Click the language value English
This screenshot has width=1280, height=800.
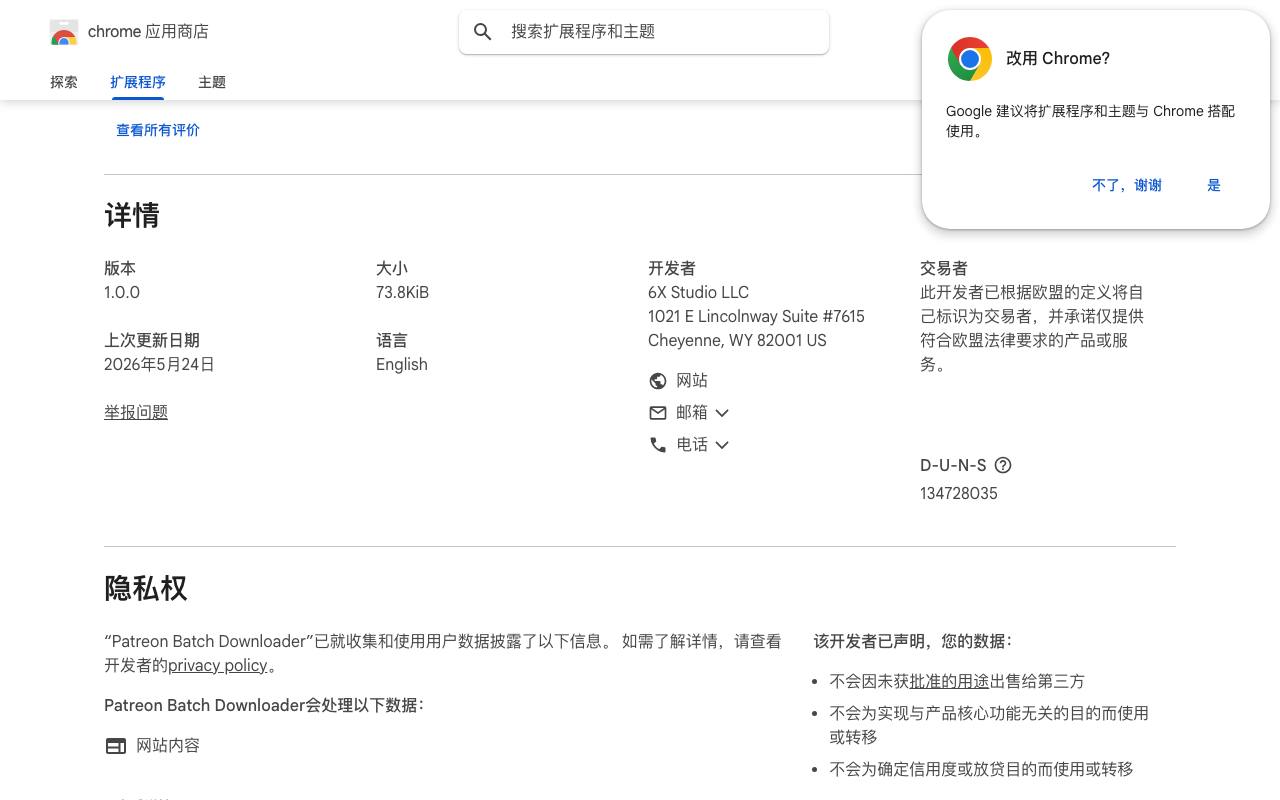click(402, 365)
